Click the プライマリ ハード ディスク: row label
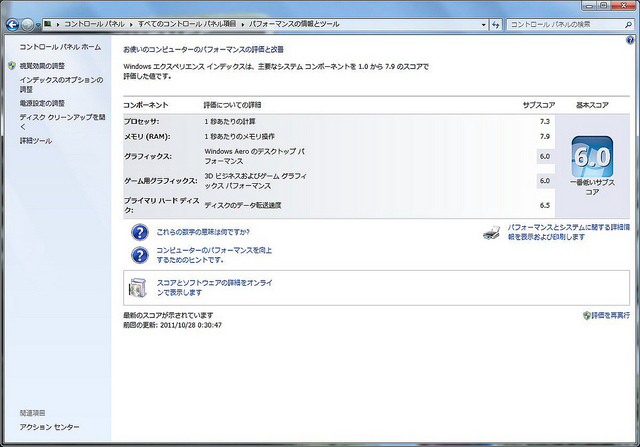The height and width of the screenshot is (447, 640). click(x=162, y=205)
